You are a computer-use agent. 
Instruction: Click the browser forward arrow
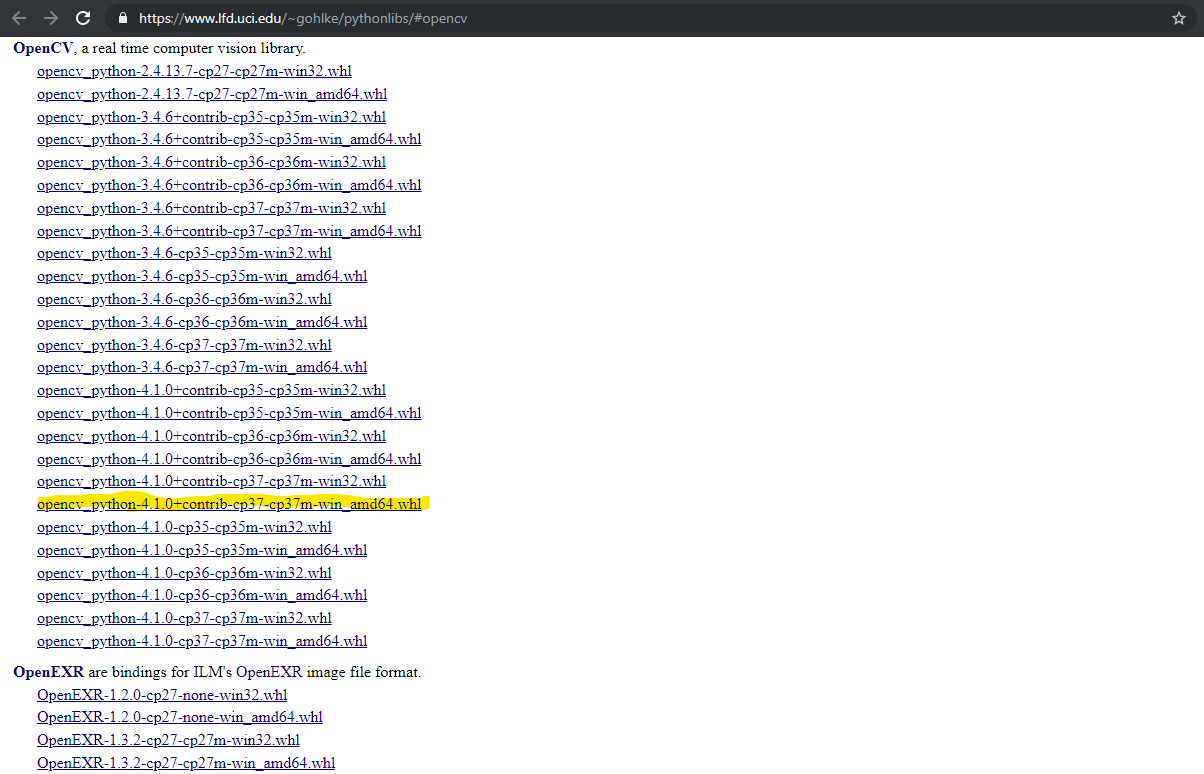click(x=51, y=18)
